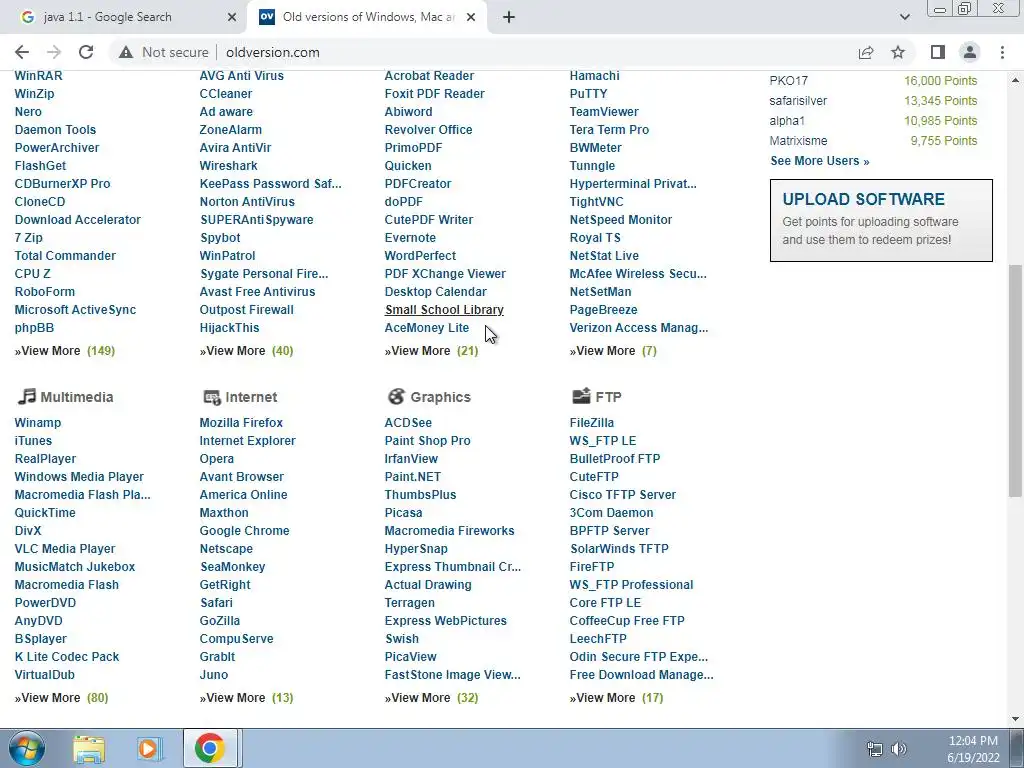The width and height of the screenshot is (1024, 768).
Task: Click the scrollbar up arrow
Action: [x=1015, y=80]
